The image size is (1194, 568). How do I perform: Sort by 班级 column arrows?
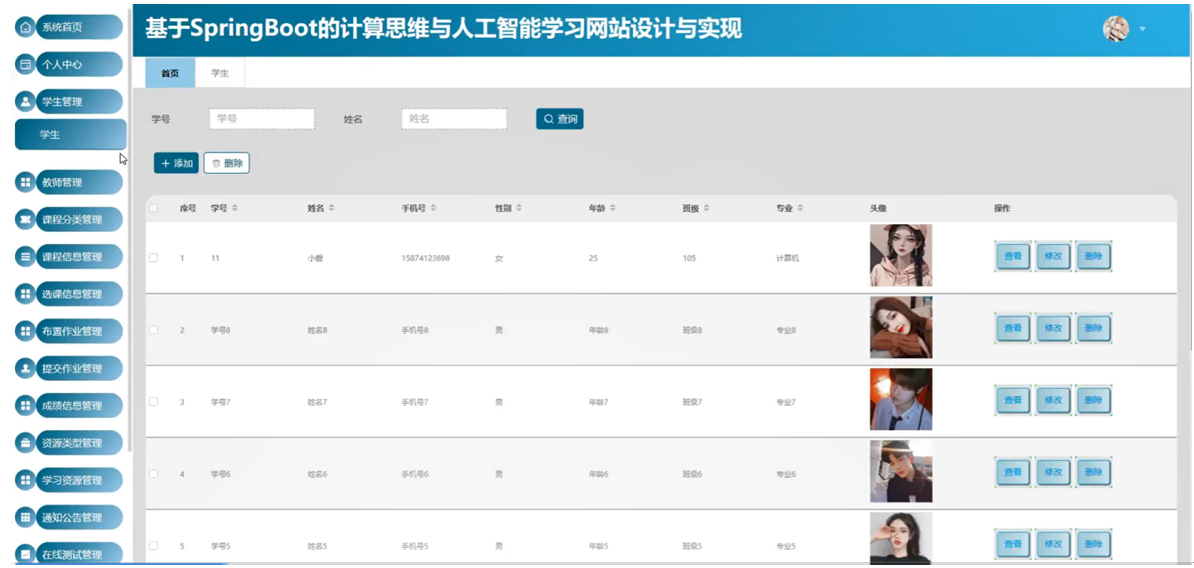[706, 208]
